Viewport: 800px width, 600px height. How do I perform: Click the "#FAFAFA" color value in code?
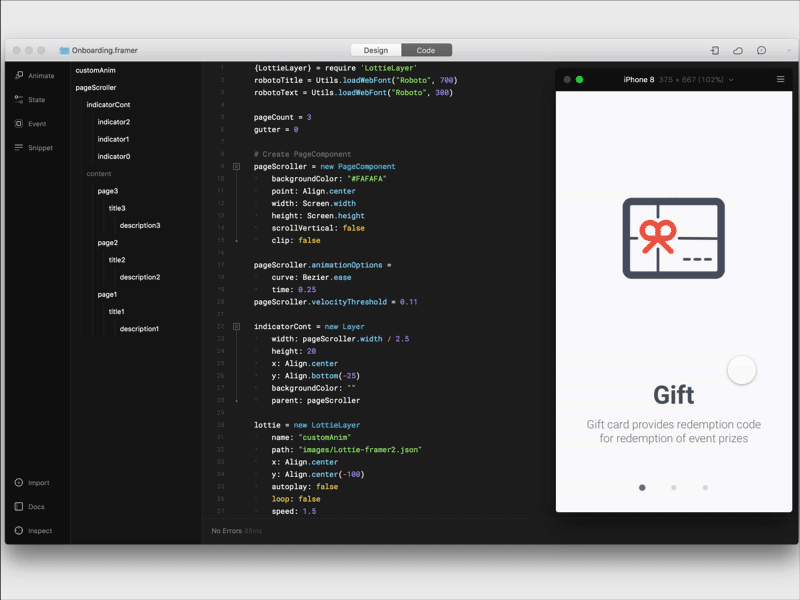[366, 179]
